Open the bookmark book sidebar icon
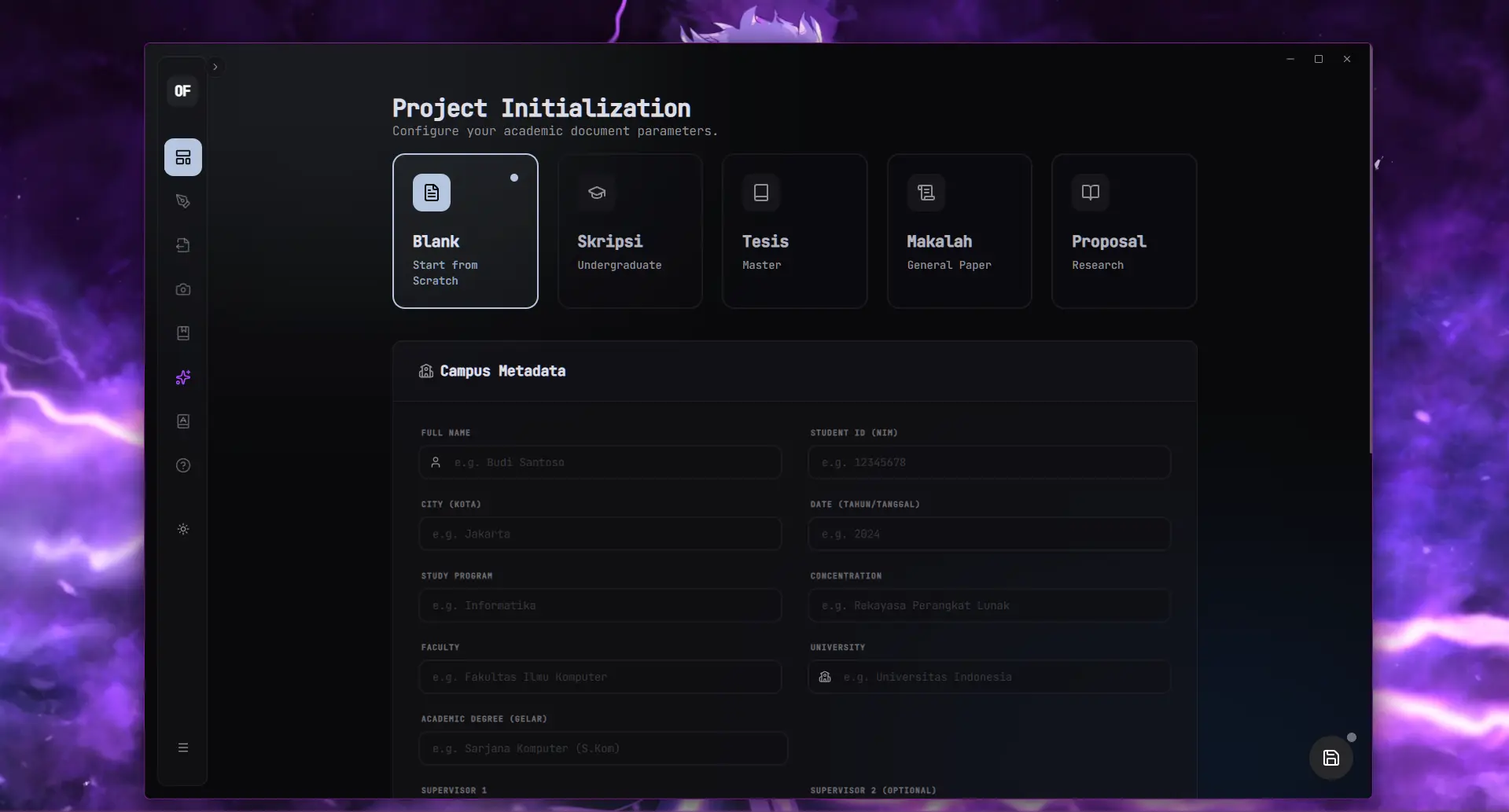1509x812 pixels. (183, 333)
